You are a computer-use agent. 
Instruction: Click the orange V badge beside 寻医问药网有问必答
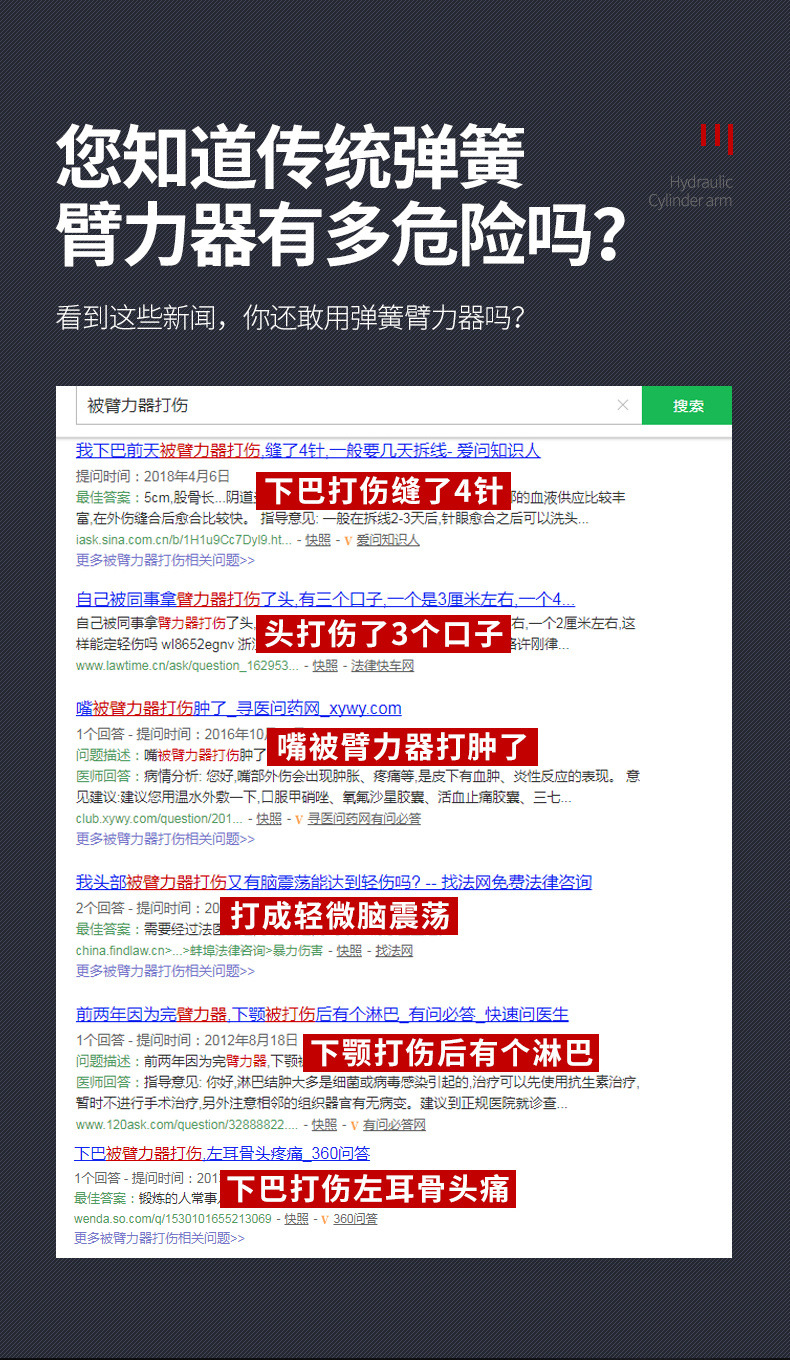pyautogui.click(x=299, y=818)
